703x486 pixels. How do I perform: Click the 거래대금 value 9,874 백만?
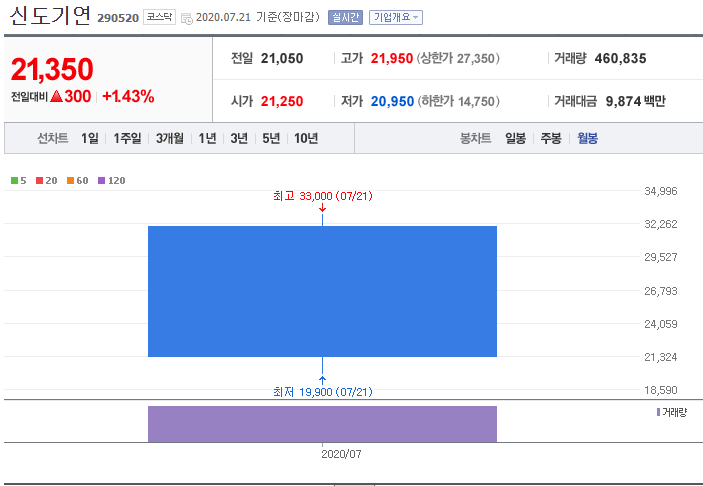[635, 101]
